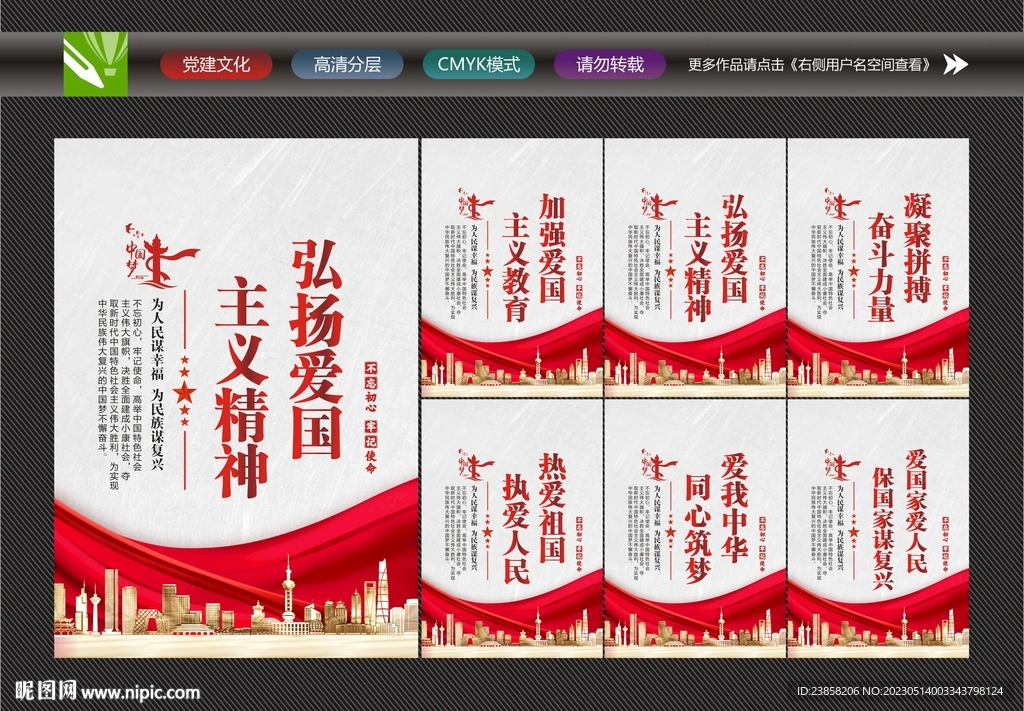This screenshot has width=1024, height=711.
Task: Click the green pen-nib logo icon
Action: pyautogui.click(x=95, y=64)
